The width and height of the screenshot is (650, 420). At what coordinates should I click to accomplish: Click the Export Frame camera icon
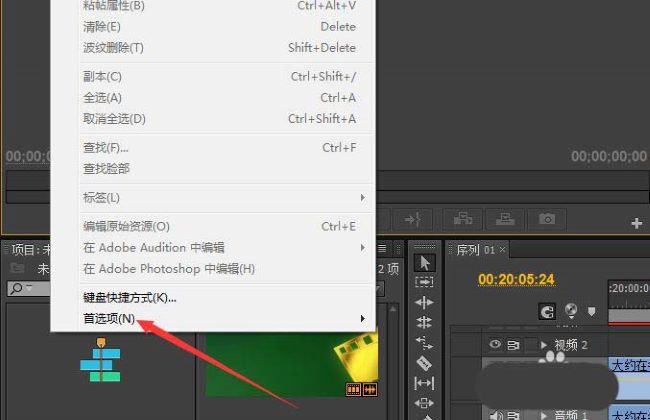(547, 218)
